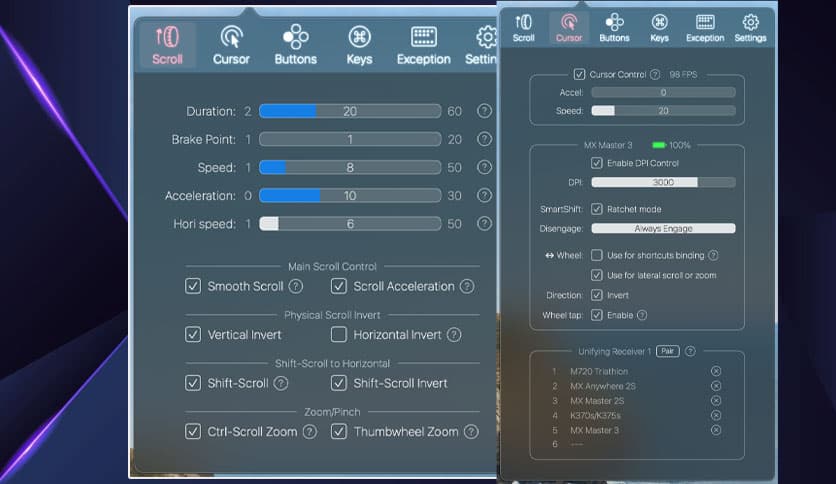Remove the K370s/K375s device
Image resolution: width=836 pixels, height=484 pixels.
point(716,415)
